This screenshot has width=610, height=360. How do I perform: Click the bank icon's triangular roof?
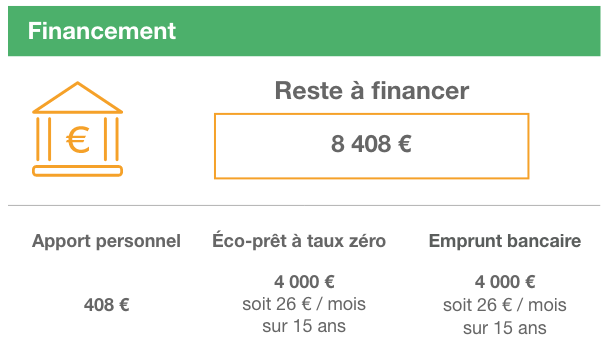(x=77, y=97)
